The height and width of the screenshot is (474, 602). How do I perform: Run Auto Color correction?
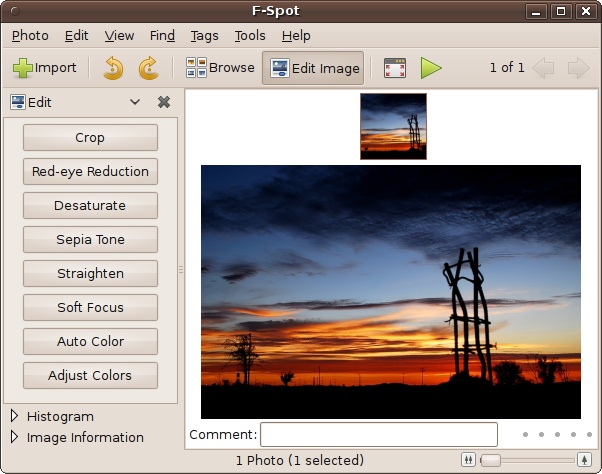pyautogui.click(x=90, y=341)
